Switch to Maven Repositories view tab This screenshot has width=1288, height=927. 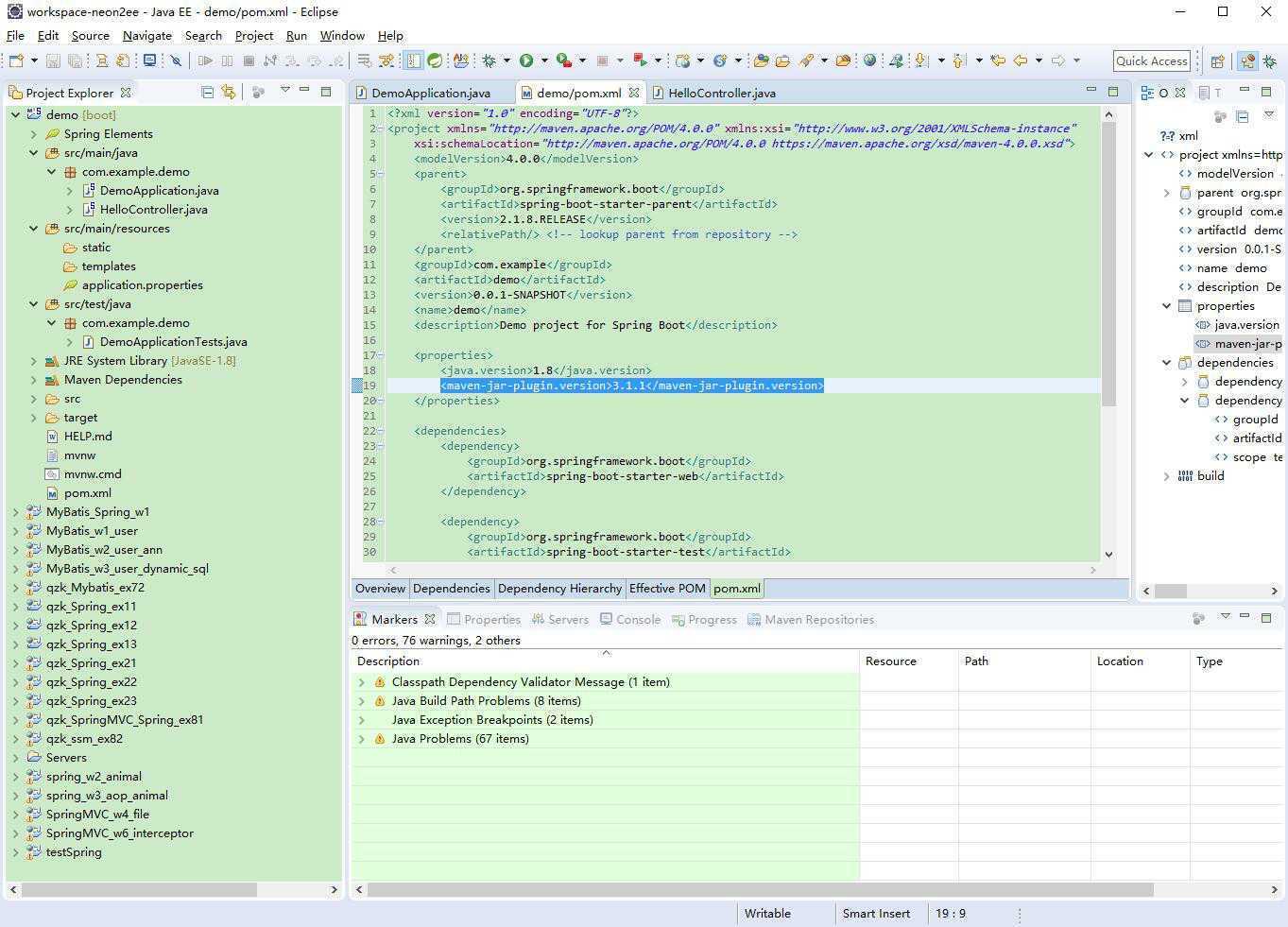[x=810, y=619]
